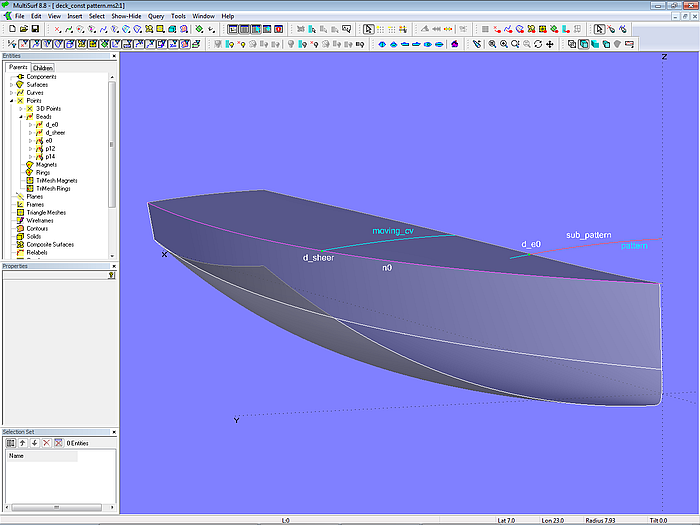Toggle the pin in Properties panel

pyautogui.click(x=111, y=274)
